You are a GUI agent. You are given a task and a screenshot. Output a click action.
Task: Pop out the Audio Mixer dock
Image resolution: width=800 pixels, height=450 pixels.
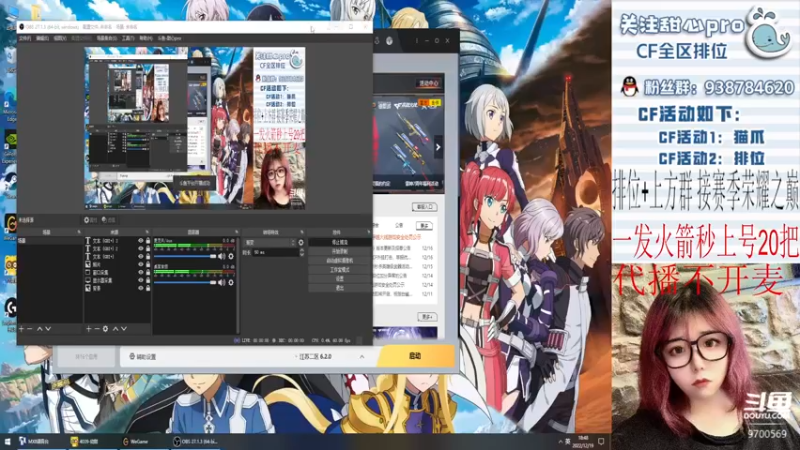coord(236,232)
